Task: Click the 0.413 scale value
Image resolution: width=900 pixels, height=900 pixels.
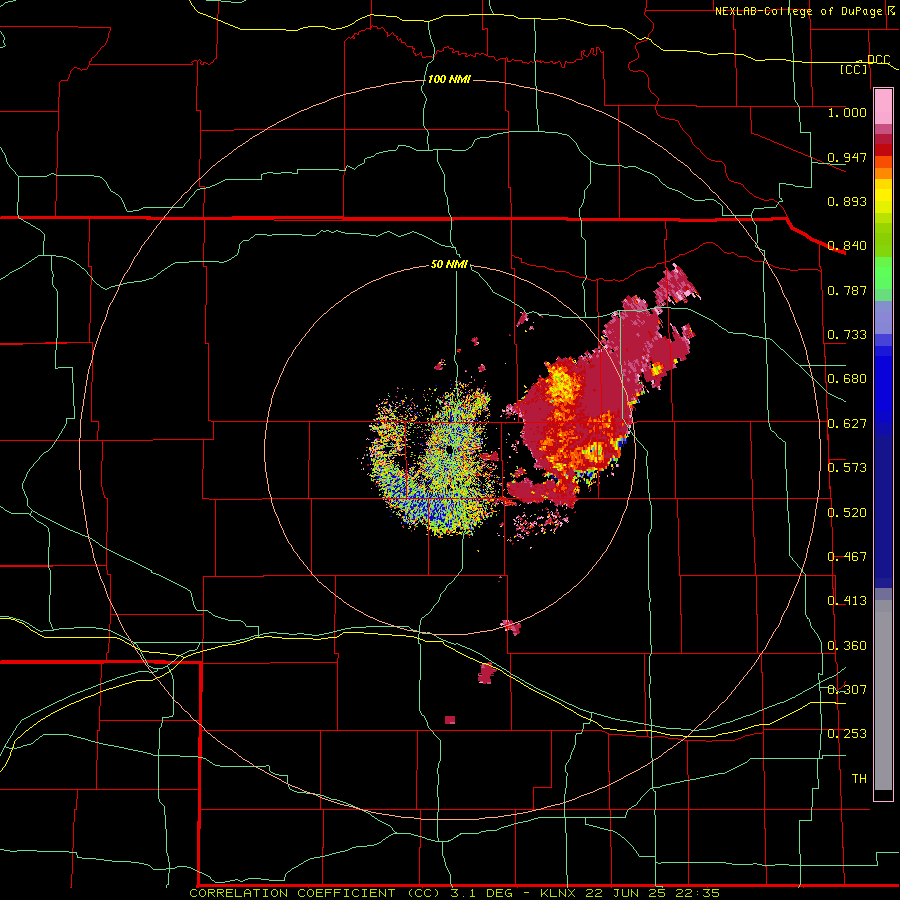Action: click(x=847, y=601)
